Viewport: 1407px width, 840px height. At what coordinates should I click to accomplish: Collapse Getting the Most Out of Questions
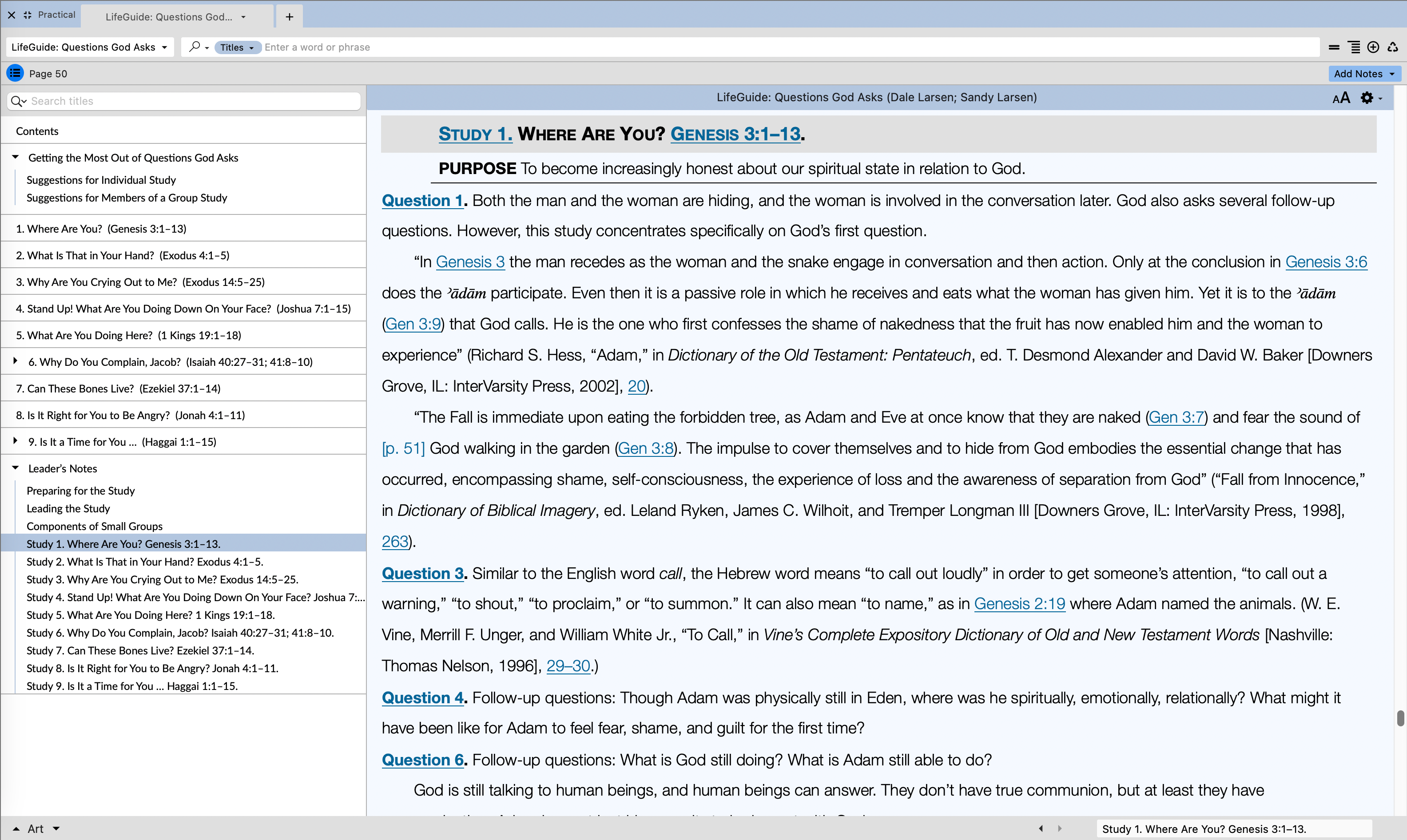pos(15,157)
